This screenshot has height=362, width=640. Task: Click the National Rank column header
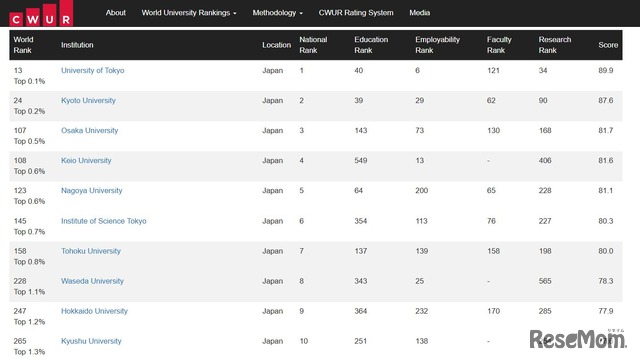pyautogui.click(x=313, y=45)
